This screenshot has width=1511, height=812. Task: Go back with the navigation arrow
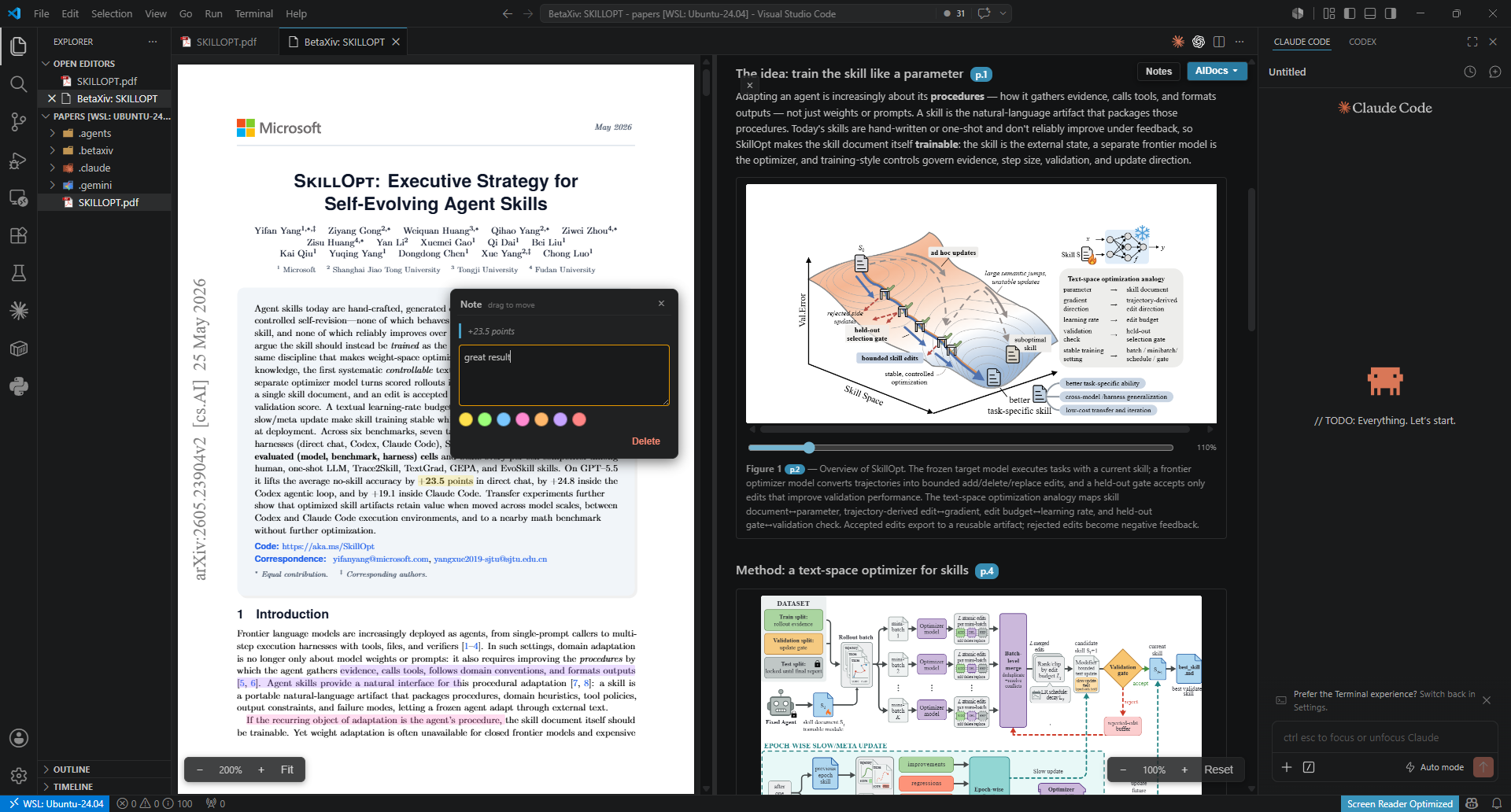[x=508, y=13]
